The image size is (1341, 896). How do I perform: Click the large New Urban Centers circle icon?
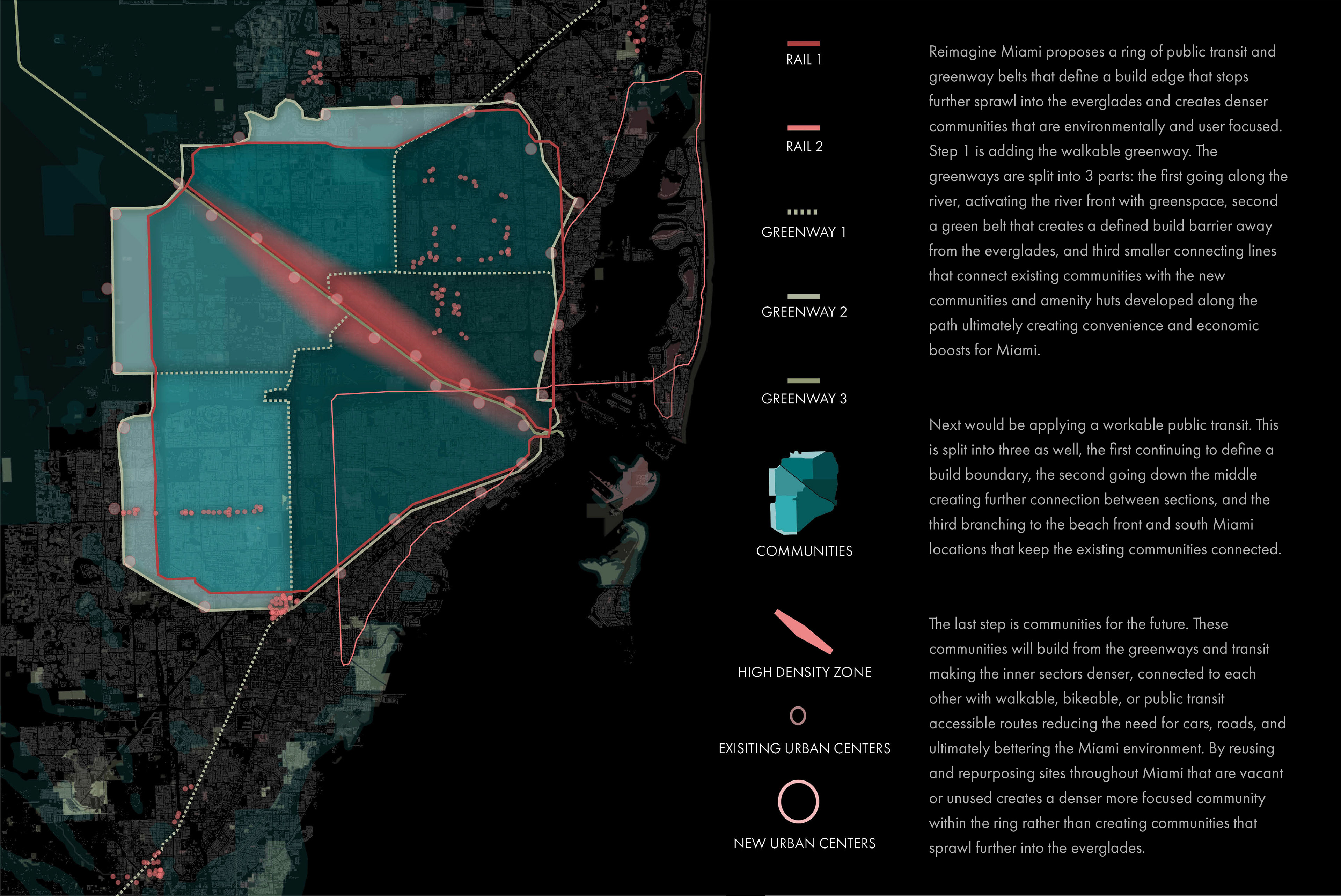coord(798,801)
